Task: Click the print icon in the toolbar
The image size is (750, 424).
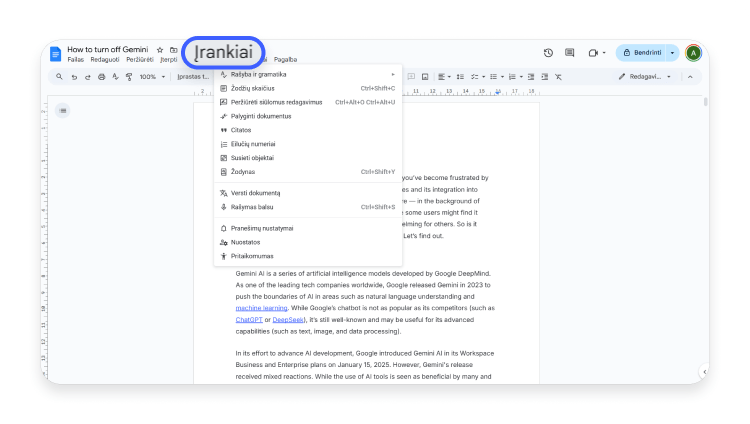Action: point(101,77)
